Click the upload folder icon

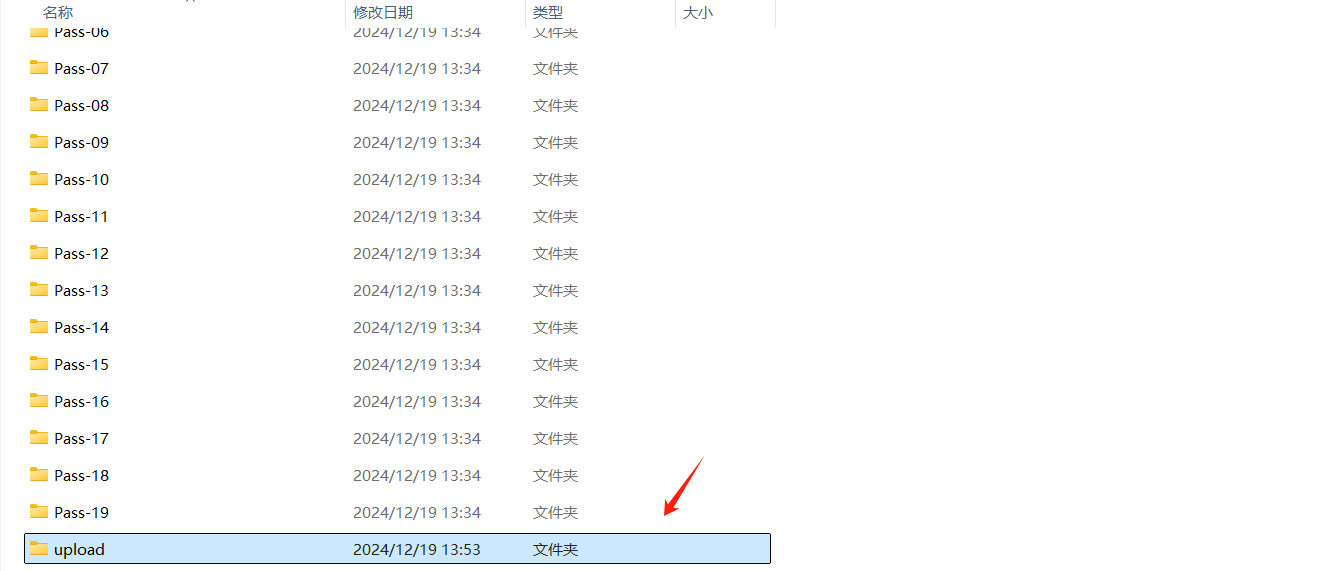(x=39, y=549)
